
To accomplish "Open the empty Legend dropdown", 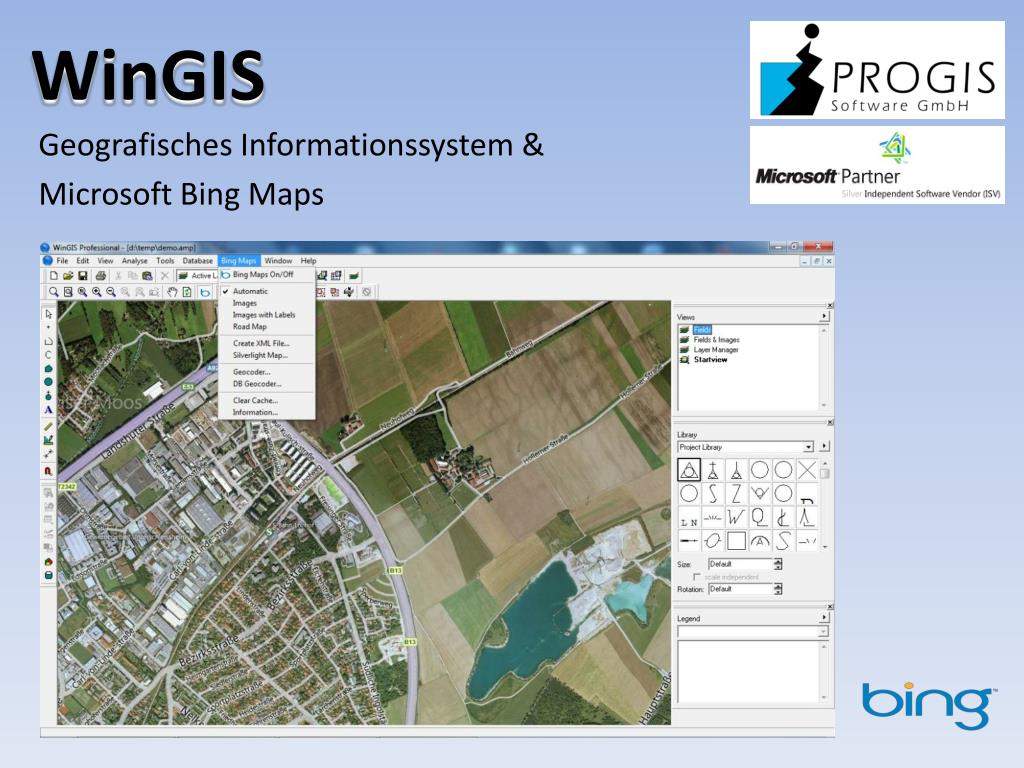I will [x=823, y=632].
